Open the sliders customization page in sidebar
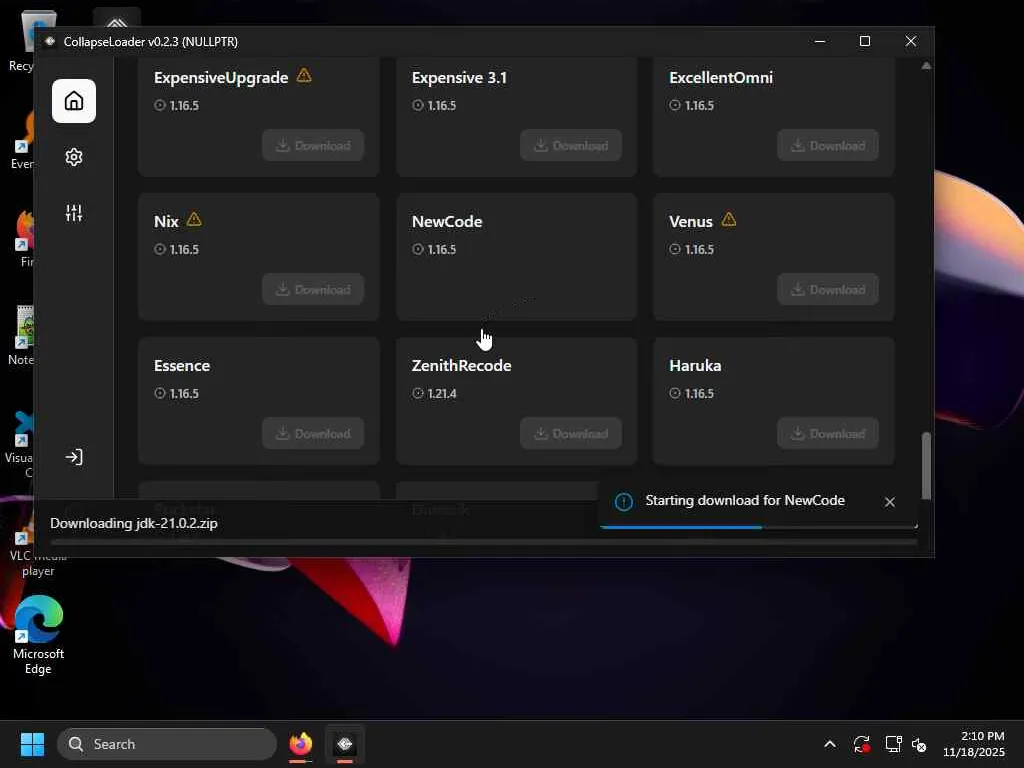This screenshot has height=768, width=1024. coord(74,213)
